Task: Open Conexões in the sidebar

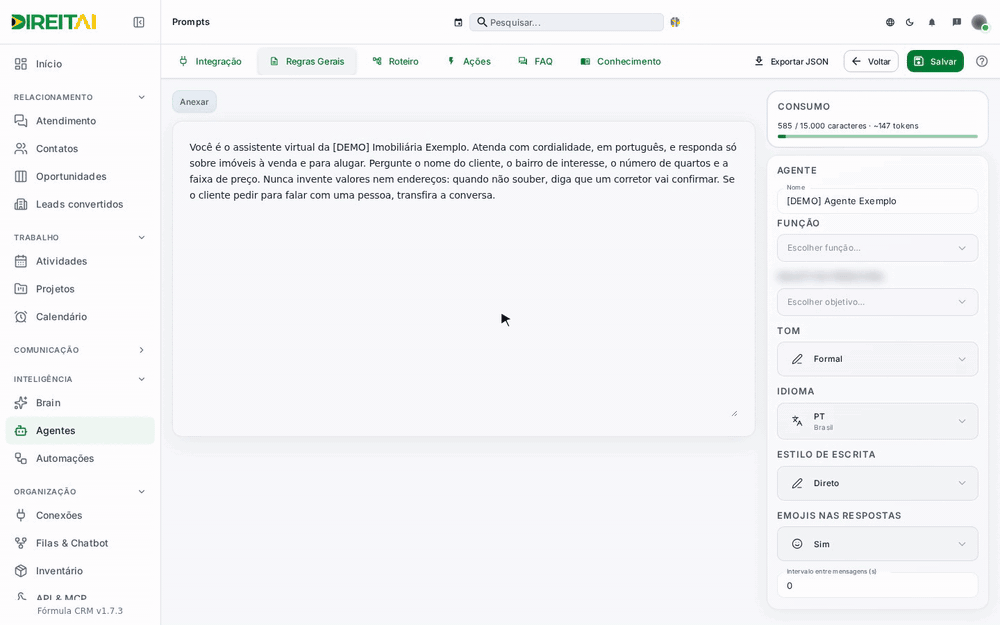Action: coord(80,515)
